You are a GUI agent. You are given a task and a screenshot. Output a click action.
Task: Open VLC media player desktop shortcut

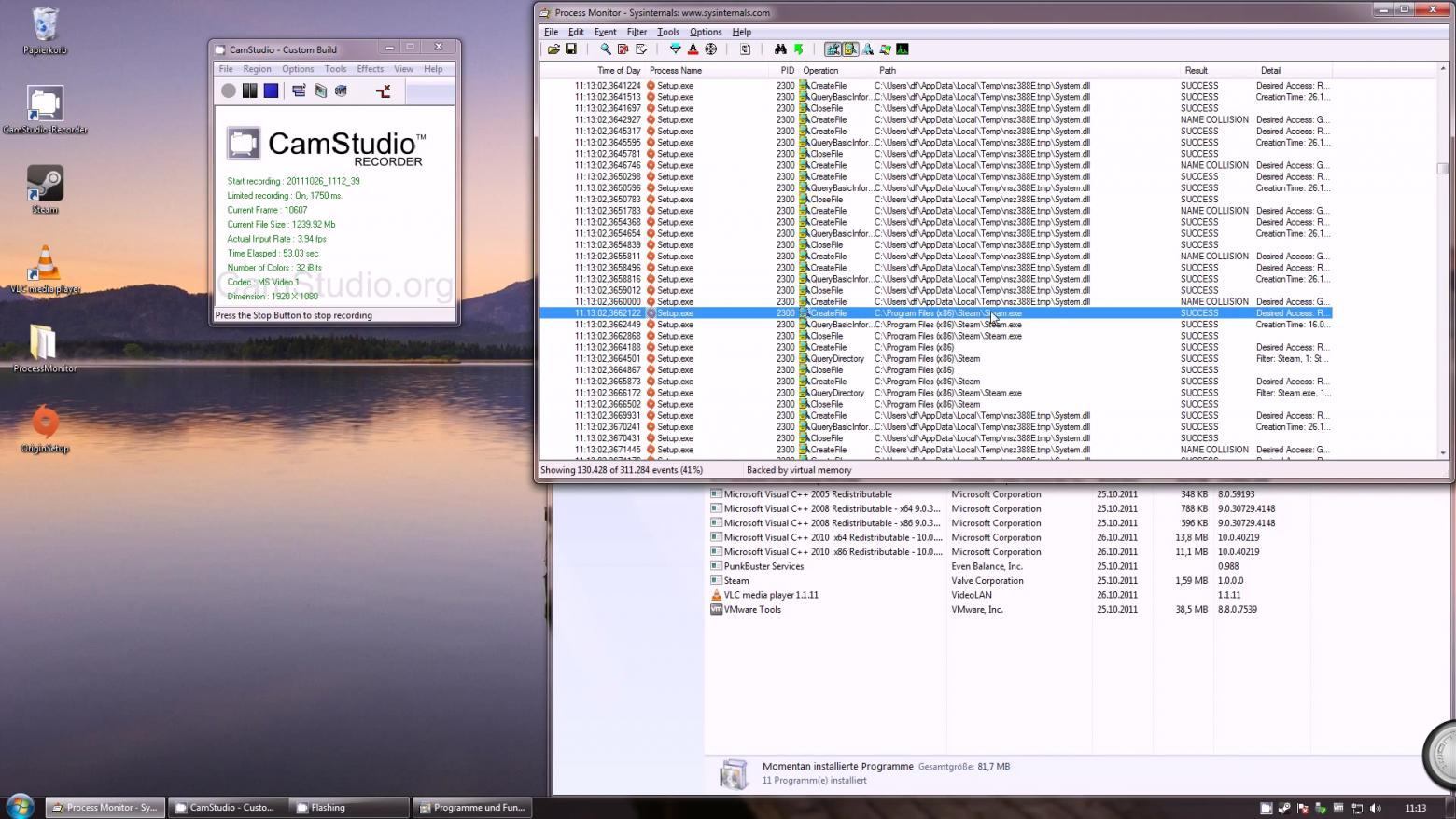coord(45,269)
